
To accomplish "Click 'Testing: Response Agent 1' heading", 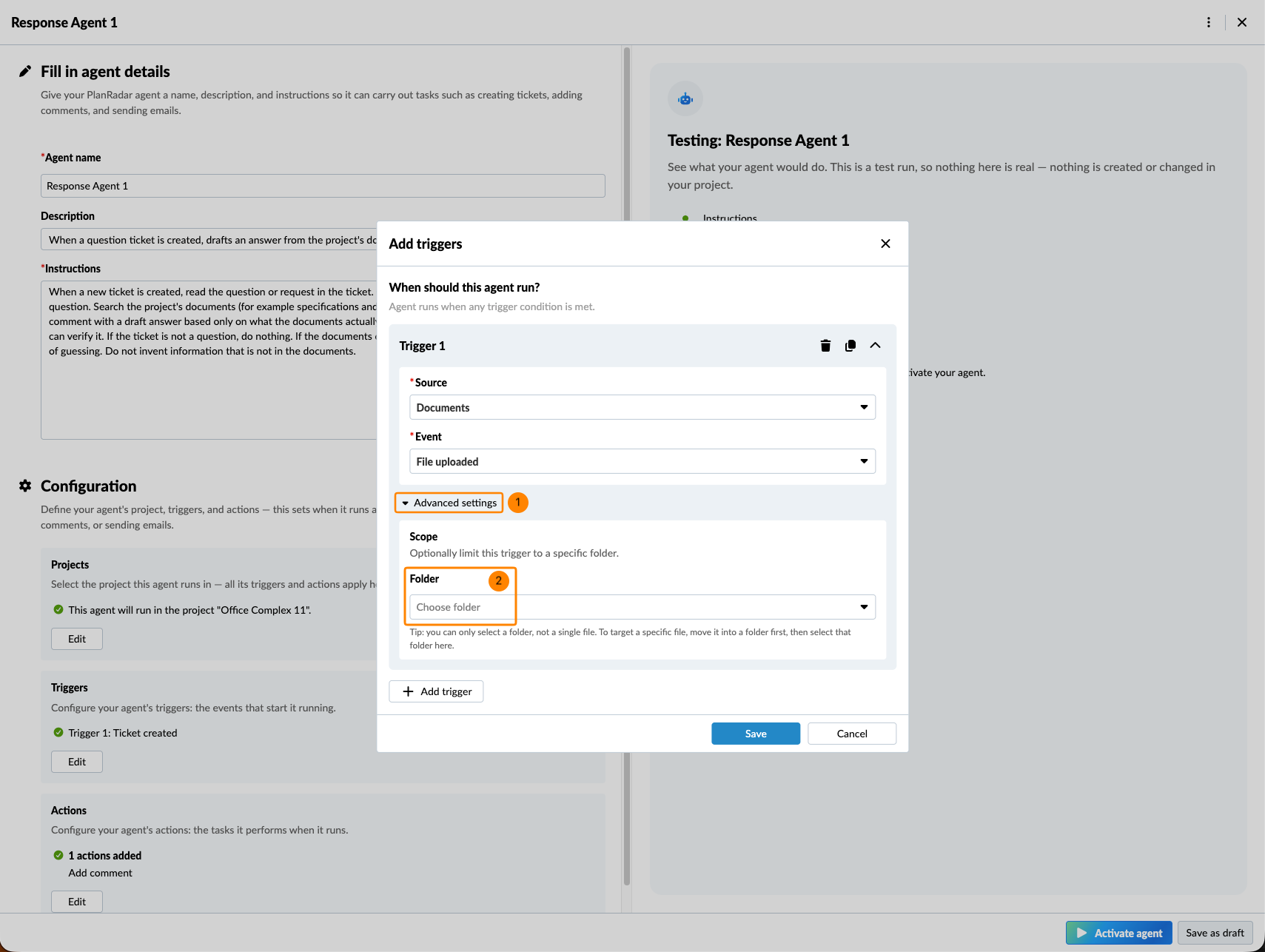I will click(758, 141).
